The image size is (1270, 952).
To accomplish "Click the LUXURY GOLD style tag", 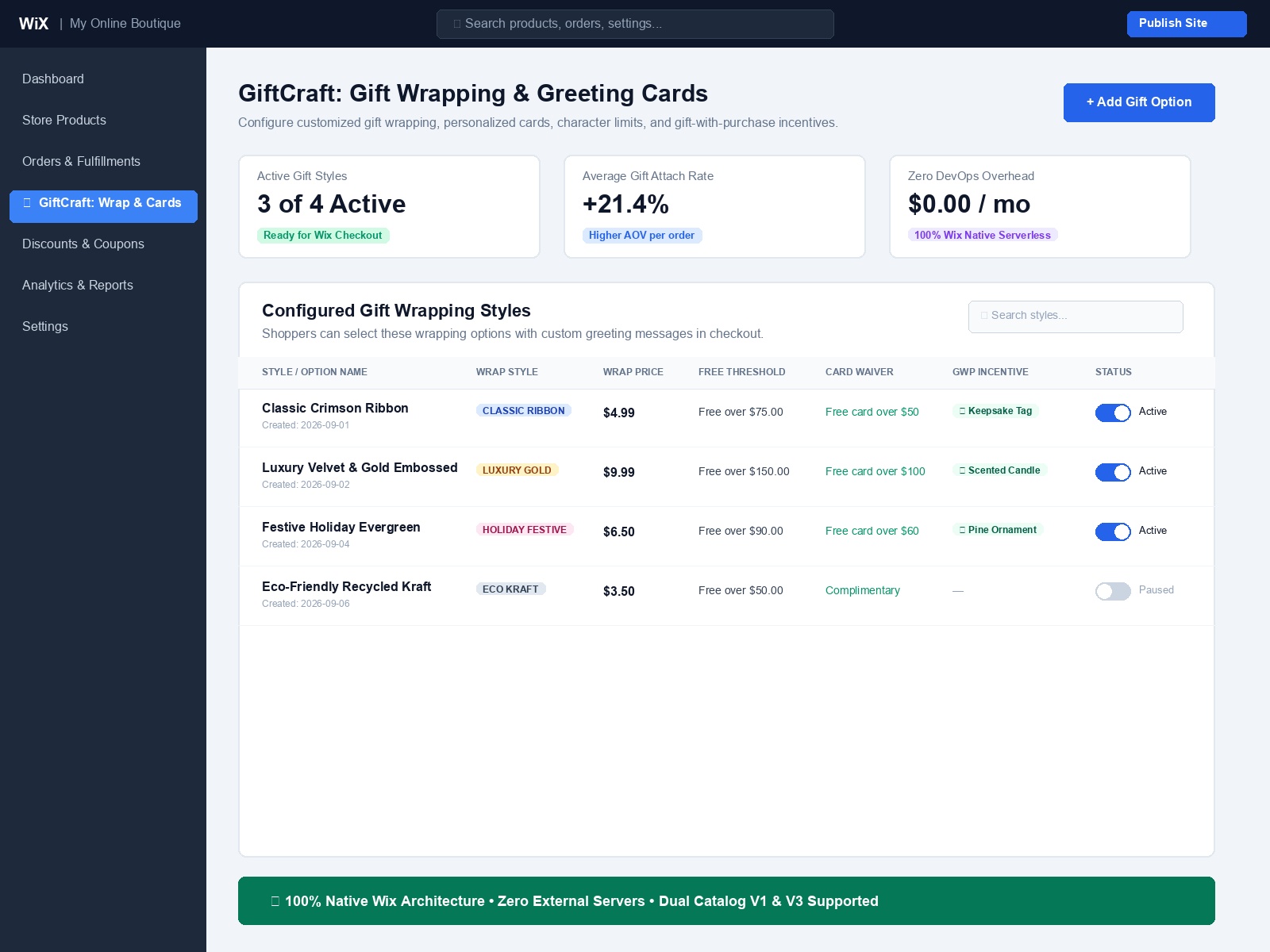I will pyautogui.click(x=517, y=470).
